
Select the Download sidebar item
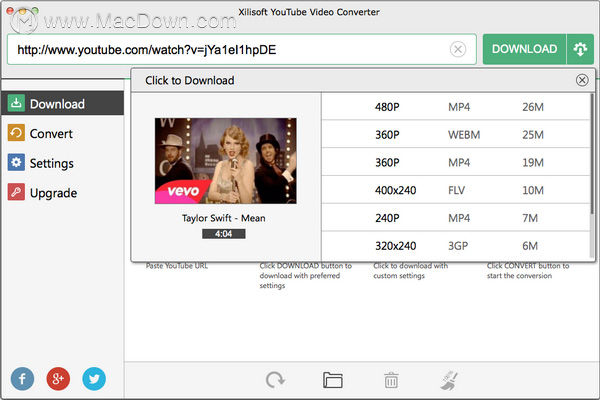point(62,103)
